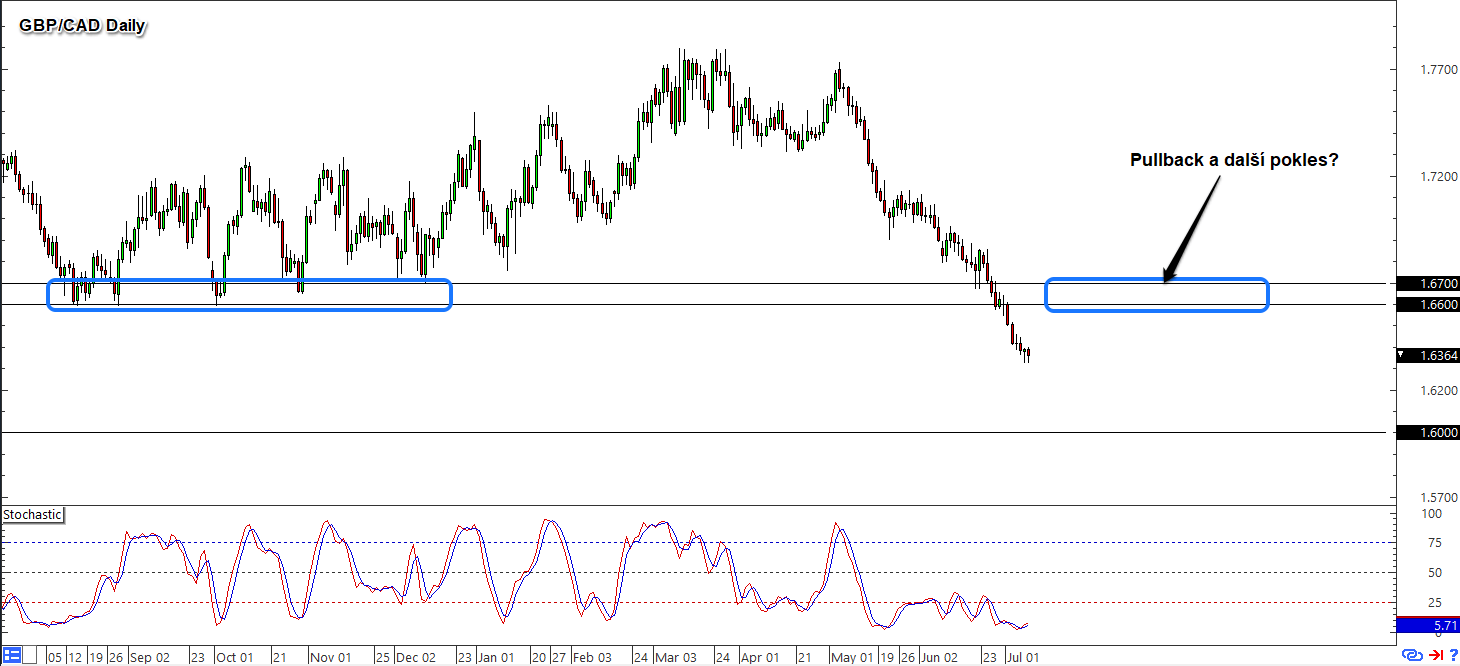Image resolution: width=1460 pixels, height=666 pixels.
Task: Click the GBP/CAD Daily chart title
Action: click(82, 26)
